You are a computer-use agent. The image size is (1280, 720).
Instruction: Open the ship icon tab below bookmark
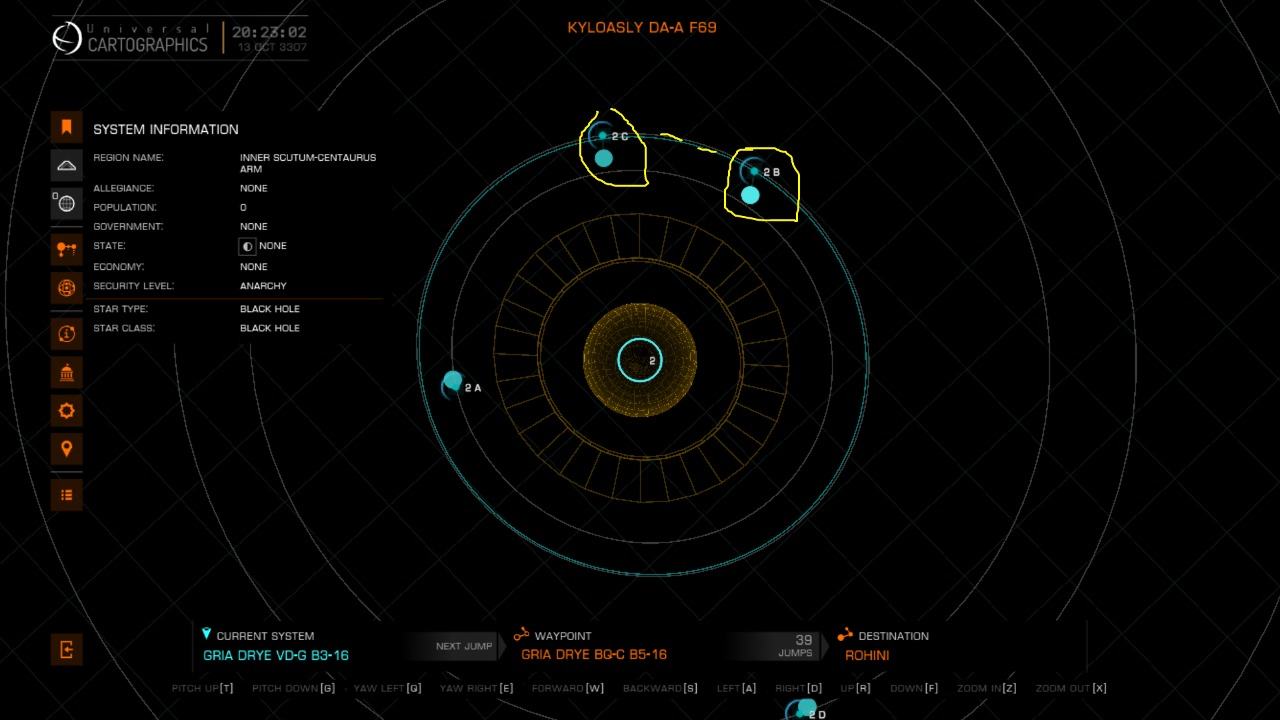click(x=66, y=165)
